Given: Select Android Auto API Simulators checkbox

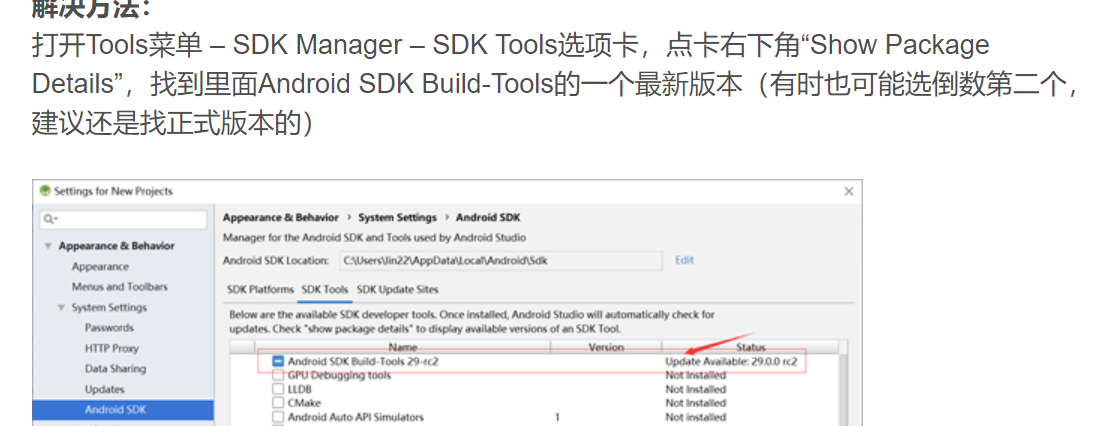Looking at the screenshot, I should tap(278, 417).
